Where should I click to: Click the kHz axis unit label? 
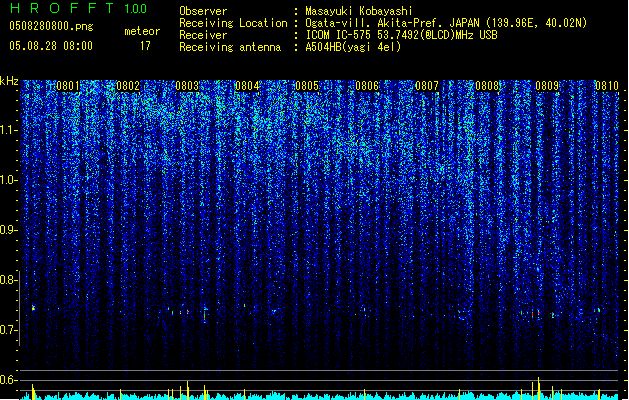coord(9,81)
